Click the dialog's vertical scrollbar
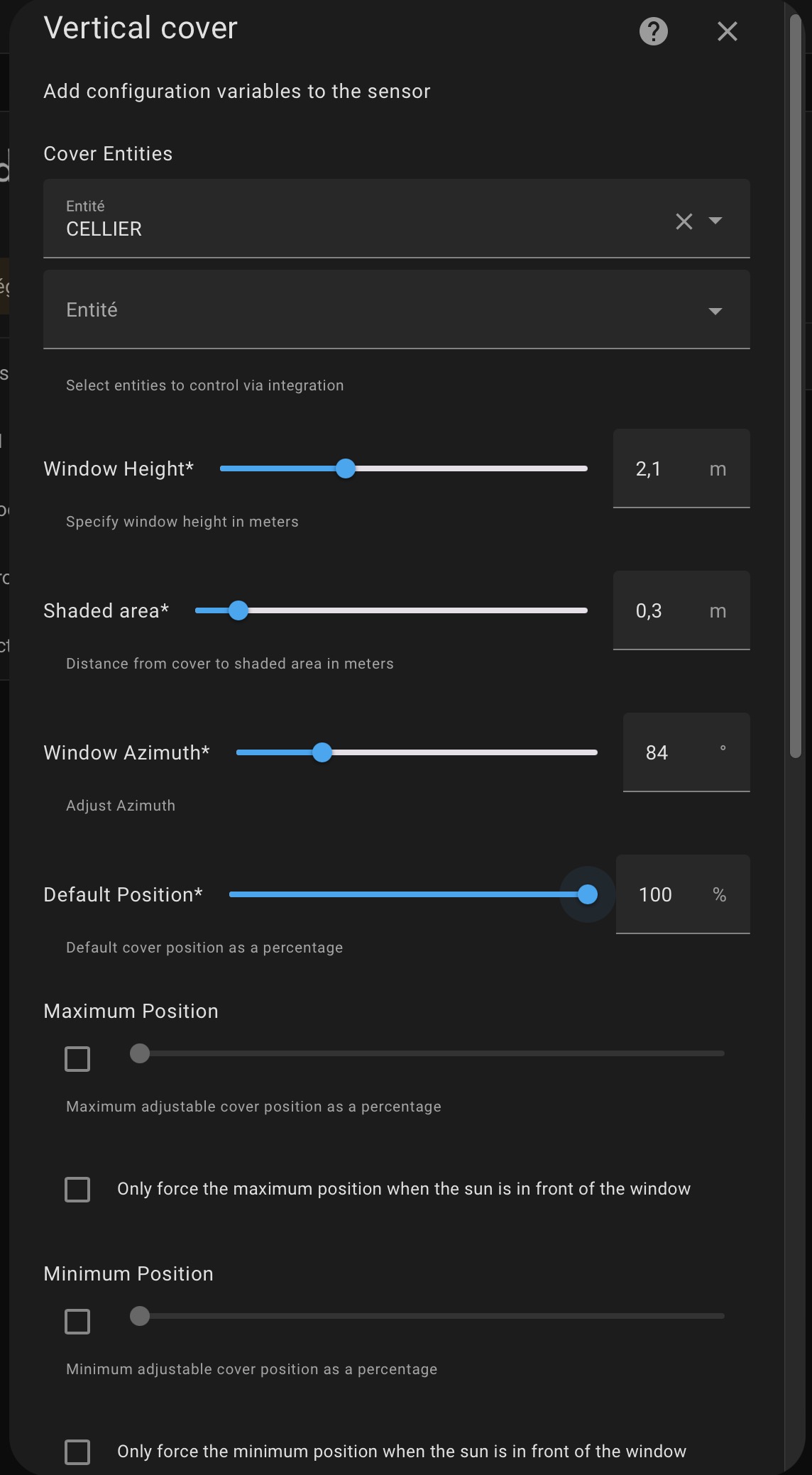The height and width of the screenshot is (1475, 812). coord(796,383)
